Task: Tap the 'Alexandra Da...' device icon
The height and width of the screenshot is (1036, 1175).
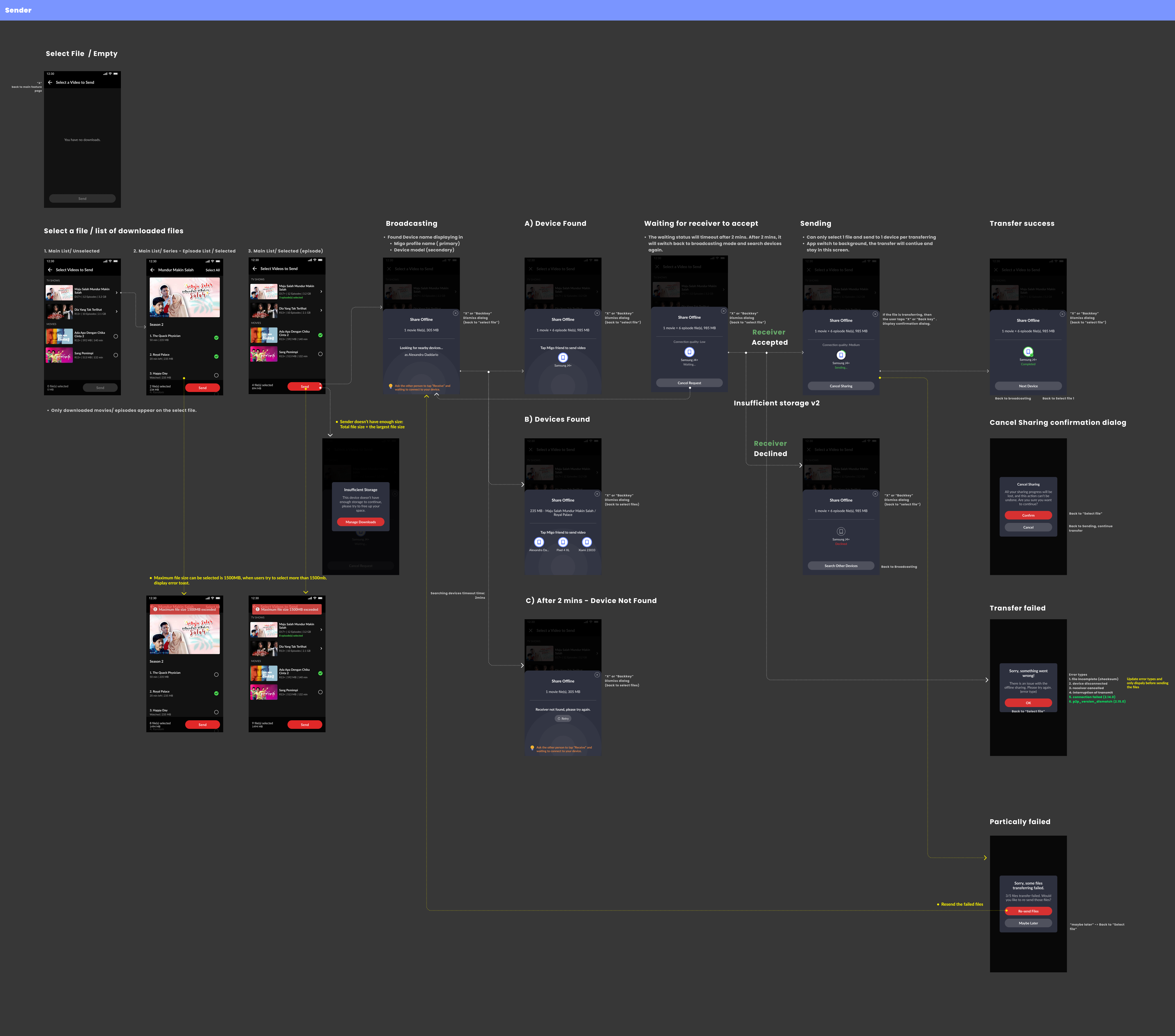Action: click(539, 542)
